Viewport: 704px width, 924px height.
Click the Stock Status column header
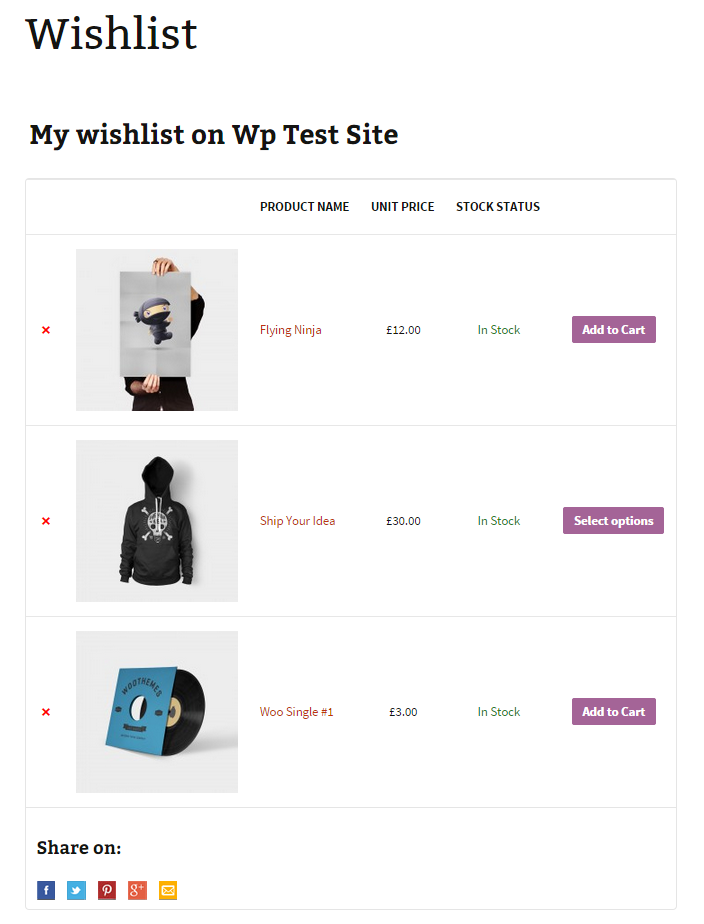[497, 207]
